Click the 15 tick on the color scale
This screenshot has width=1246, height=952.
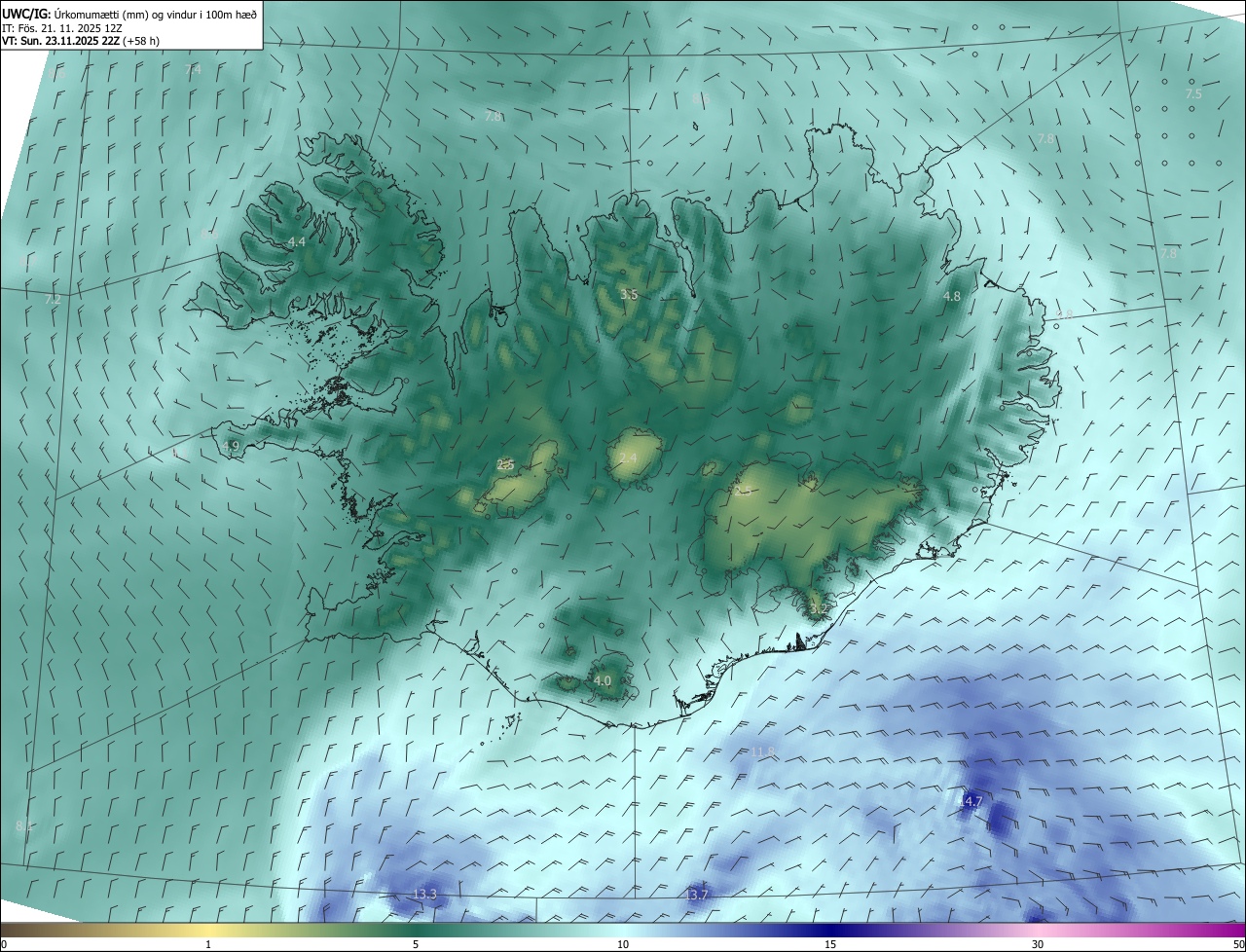click(830, 944)
